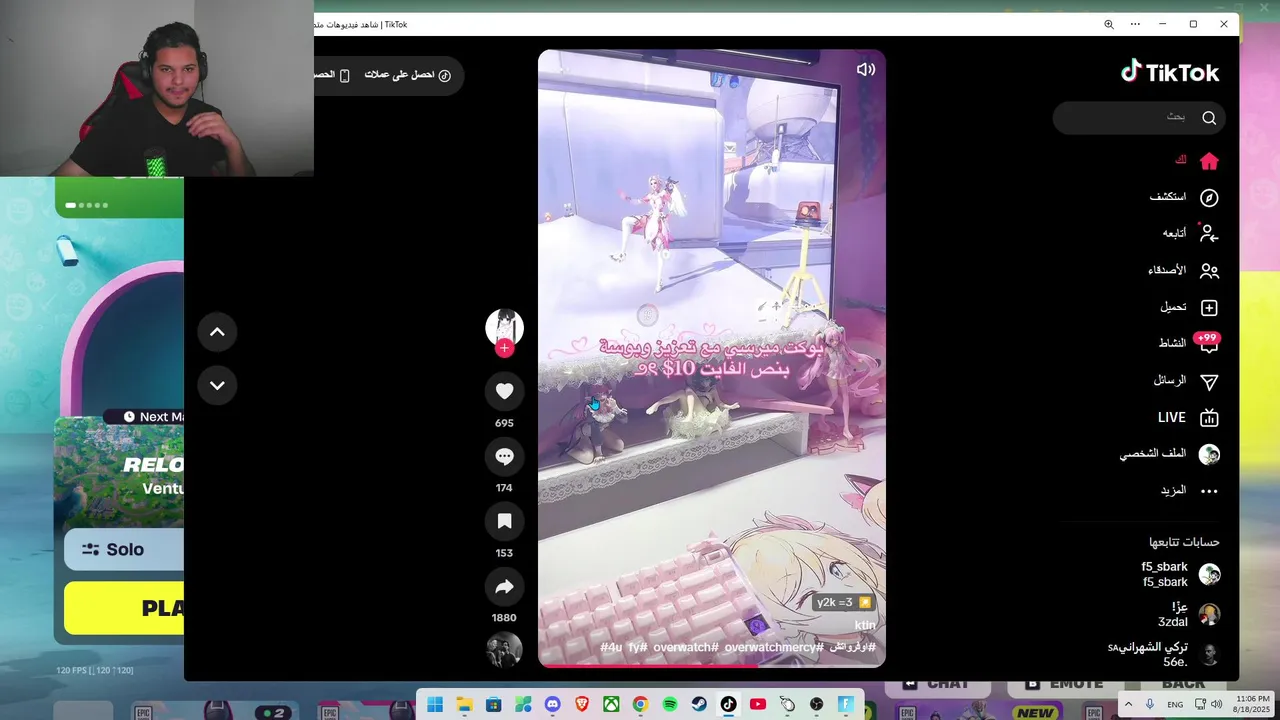This screenshot has height=720, width=1280.
Task: Open the volume and network tray flyout
Action: click(1210, 704)
